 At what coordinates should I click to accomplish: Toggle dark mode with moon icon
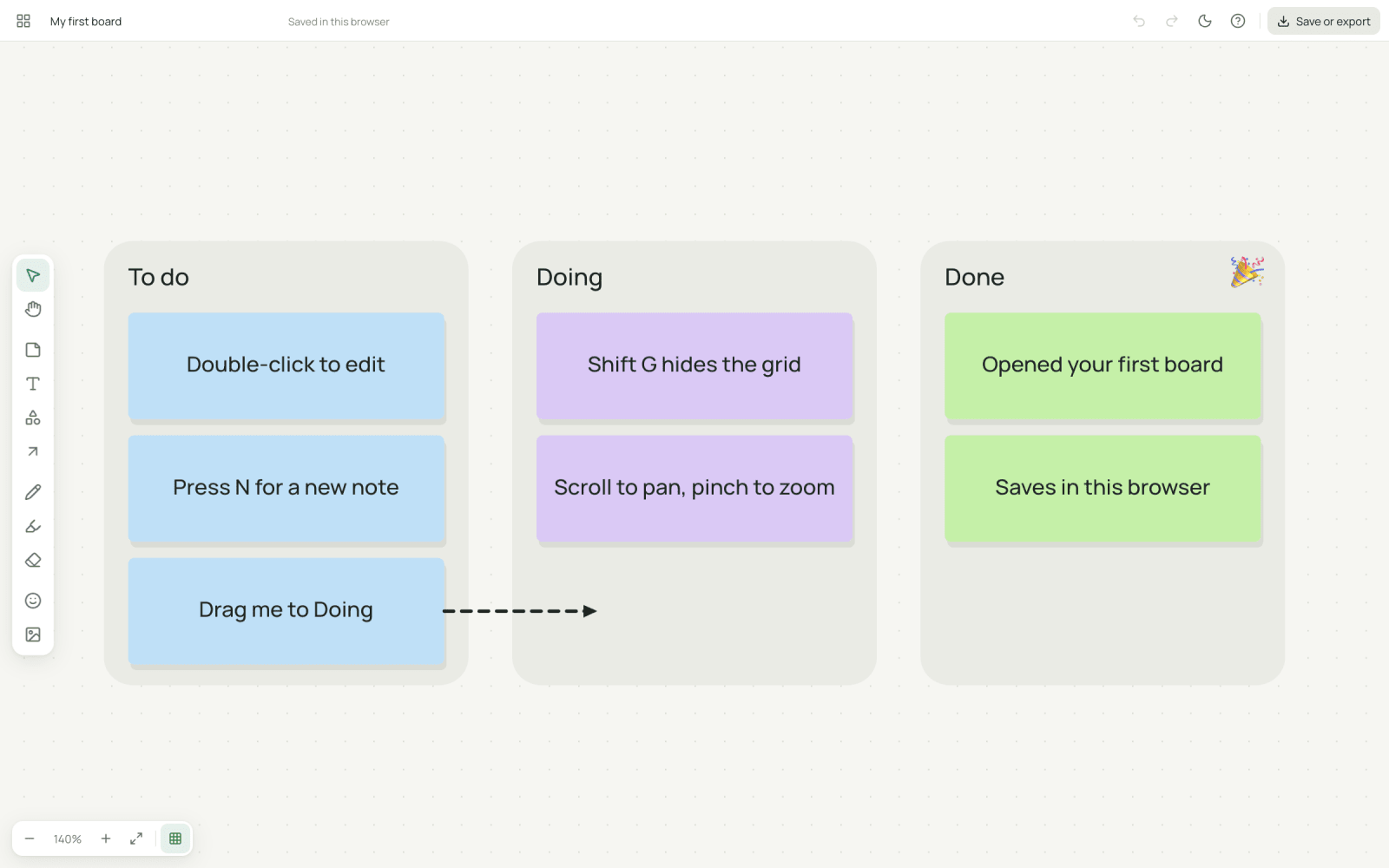pyautogui.click(x=1205, y=21)
